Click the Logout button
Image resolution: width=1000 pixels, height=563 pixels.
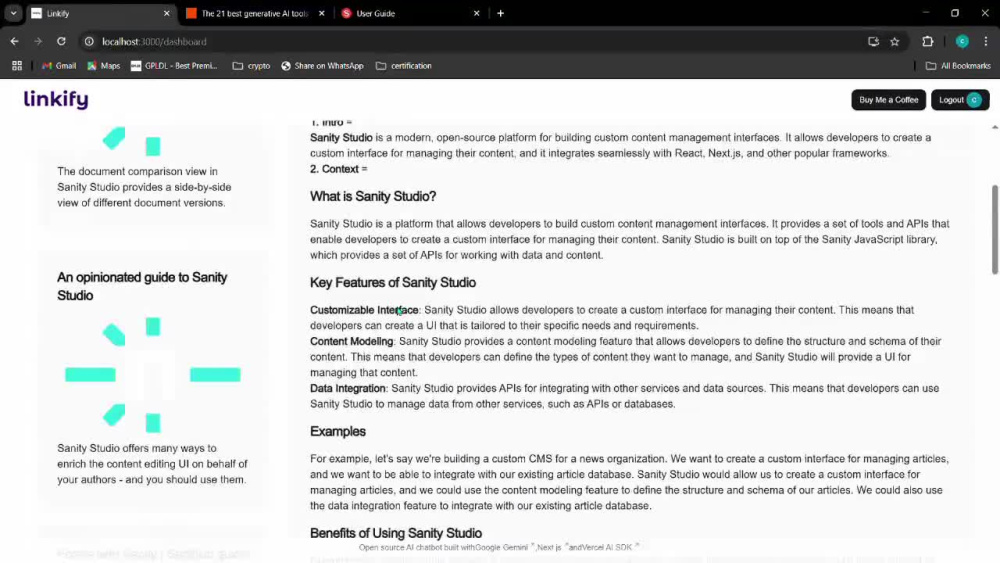pyautogui.click(x=960, y=99)
